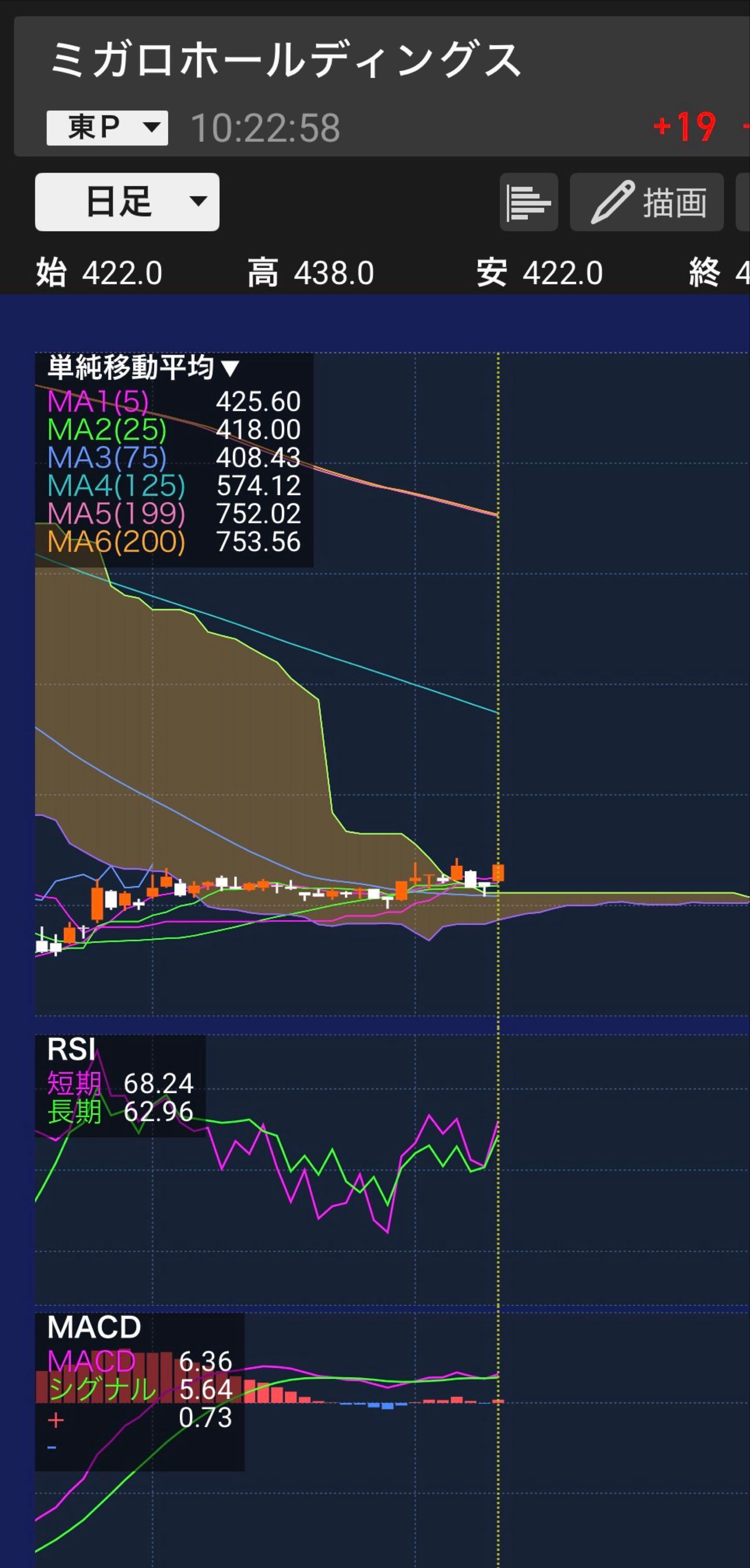Tap the MACD シグナル legend label
Viewport: 750px width, 1568px height.
coord(102,1390)
